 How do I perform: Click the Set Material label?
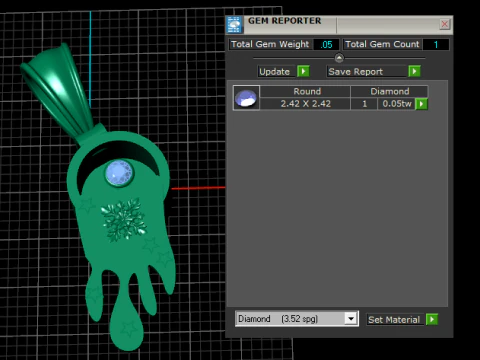coord(394,320)
